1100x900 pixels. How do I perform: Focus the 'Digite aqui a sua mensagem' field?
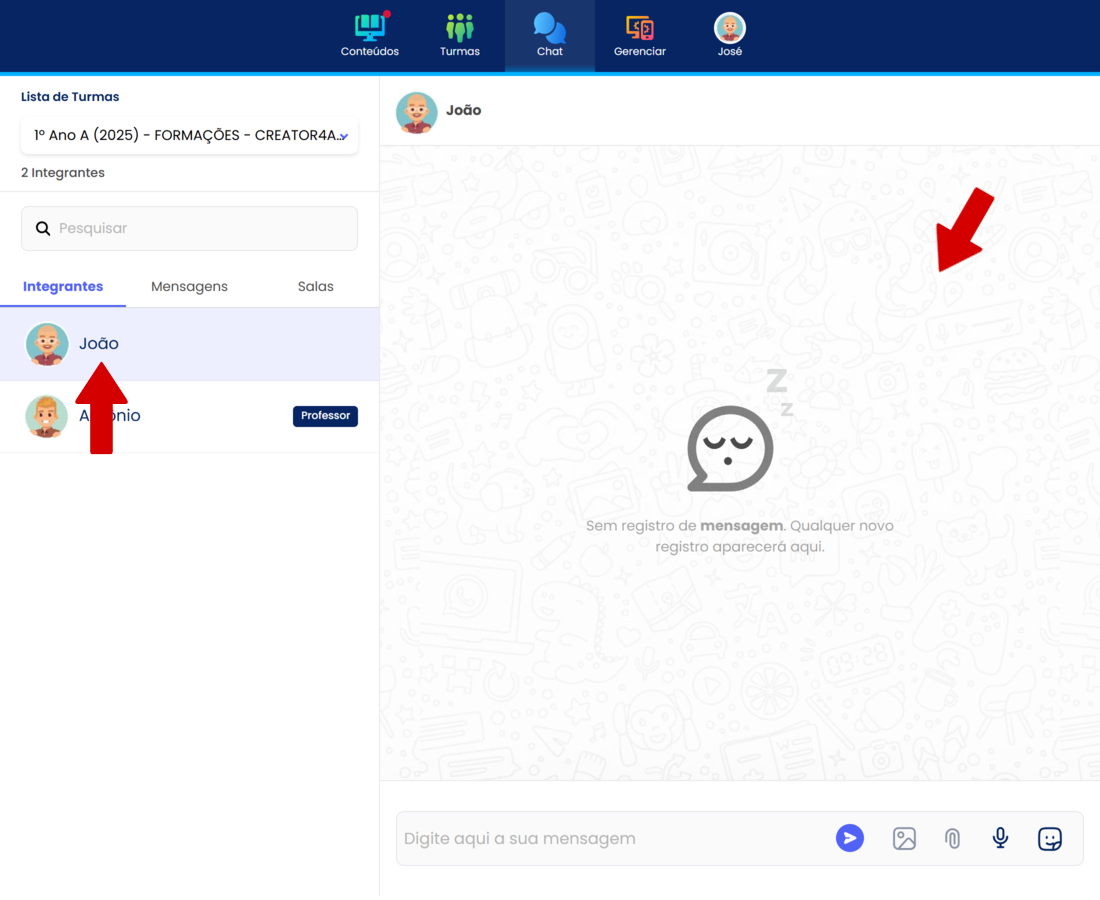[610, 838]
